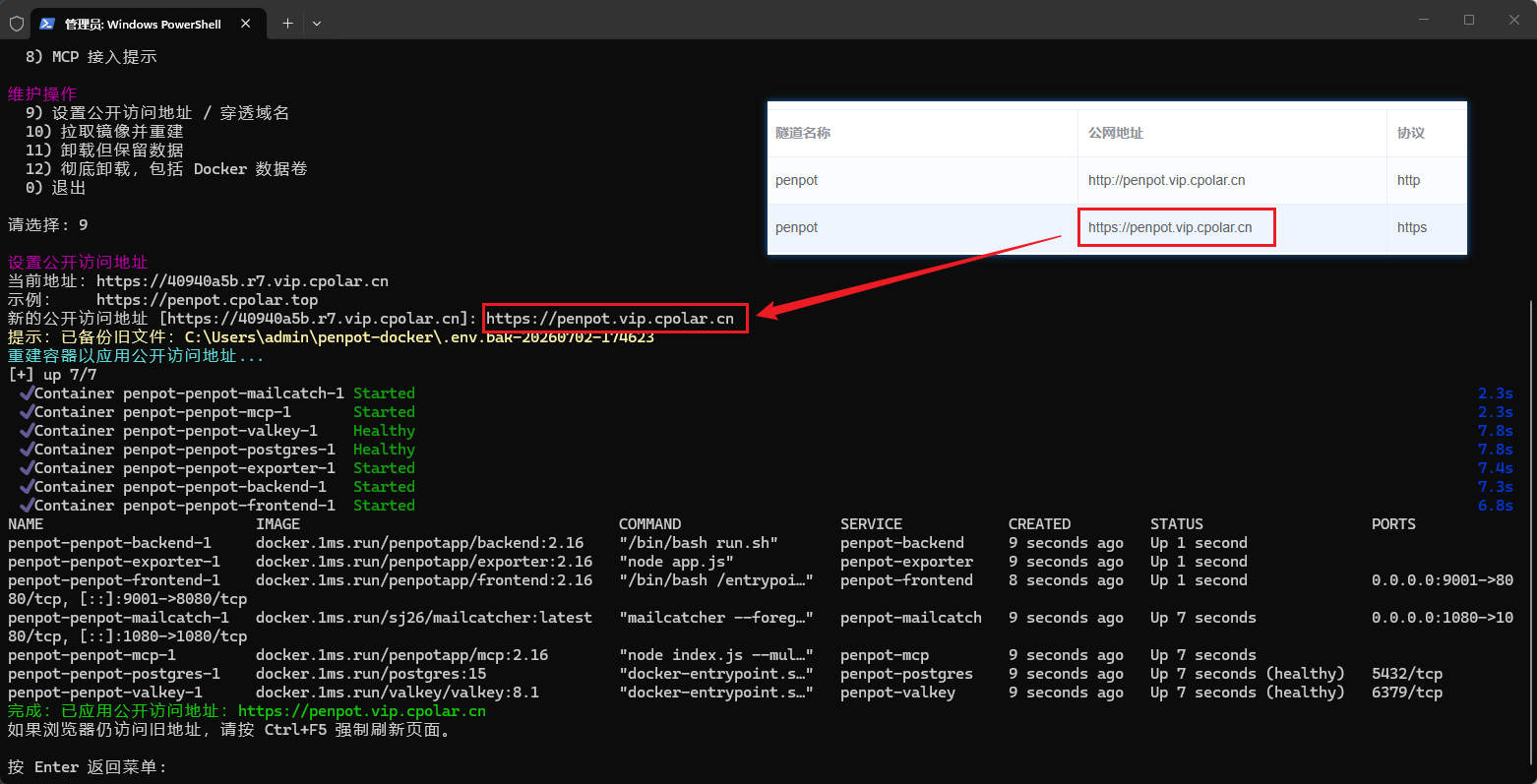
Task: Click the 设置公开访问地址 heading
Action: pos(78,263)
